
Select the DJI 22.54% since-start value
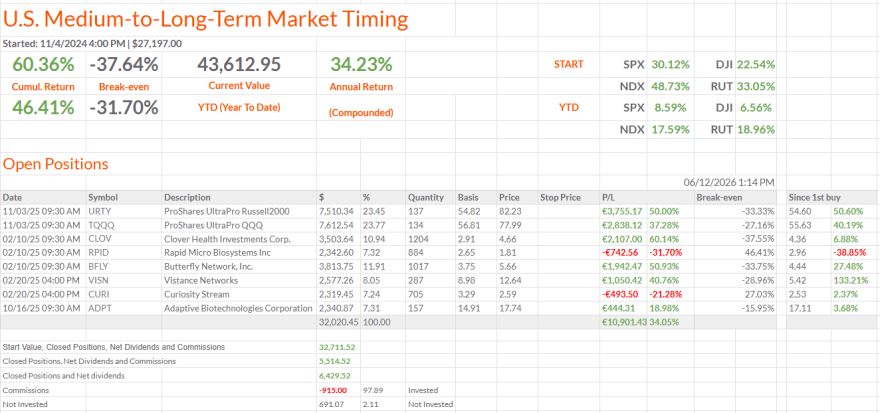(756, 65)
